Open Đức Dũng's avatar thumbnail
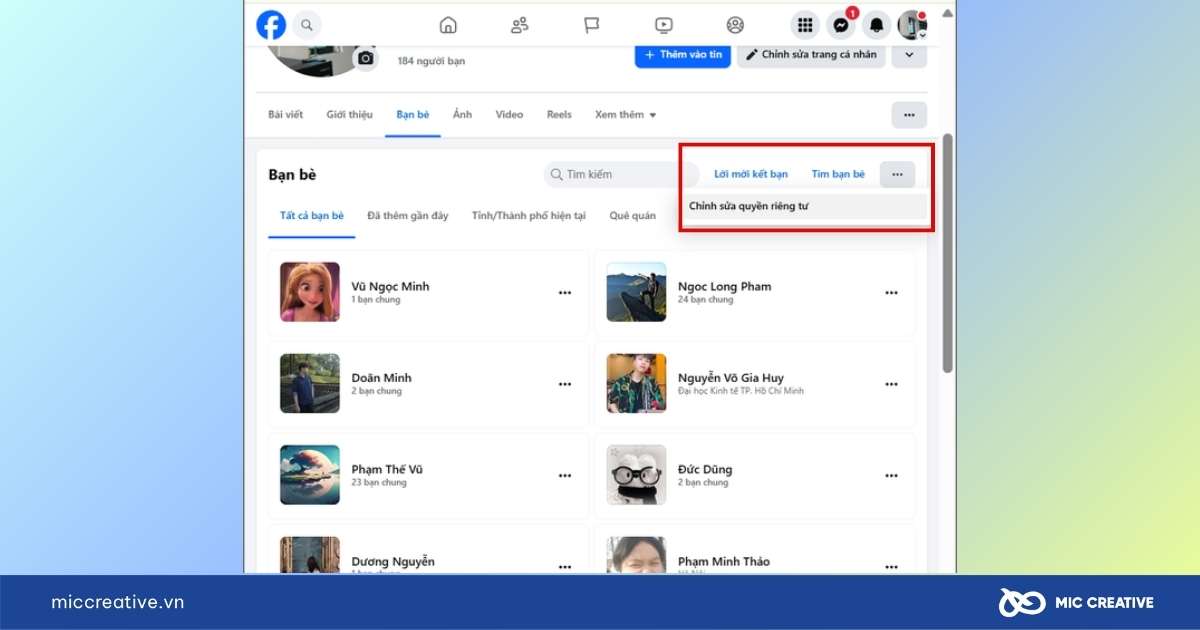The width and height of the screenshot is (1200, 630). [636, 475]
